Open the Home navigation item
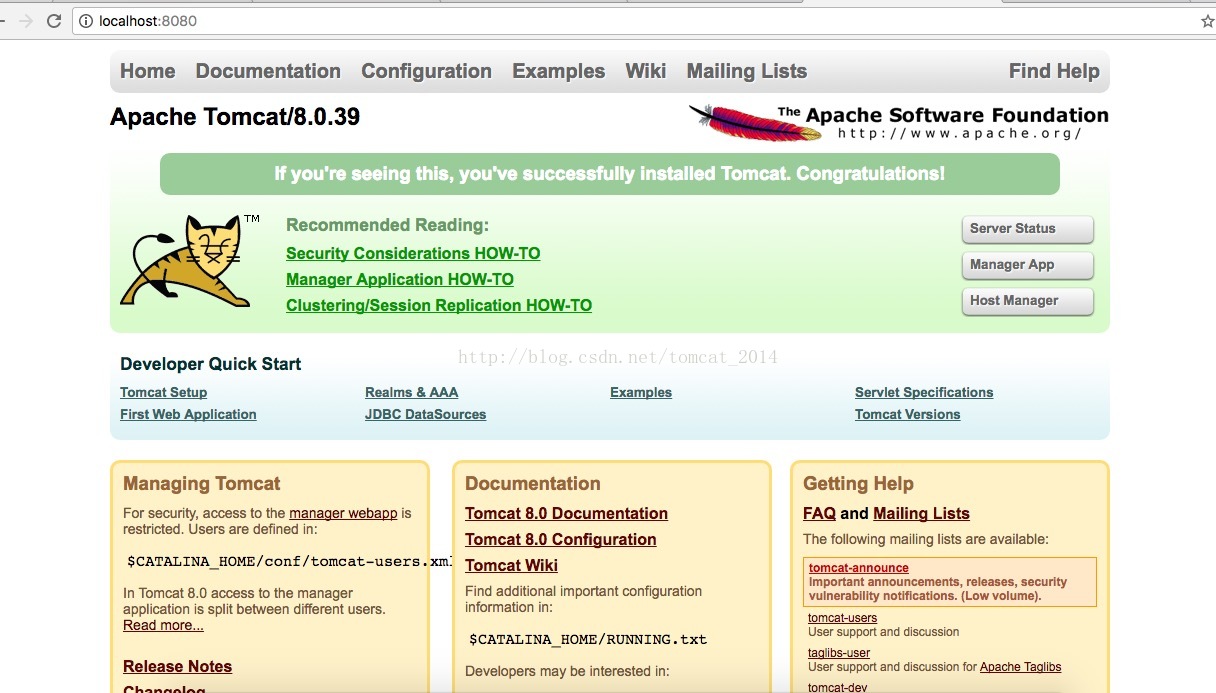 (x=148, y=71)
